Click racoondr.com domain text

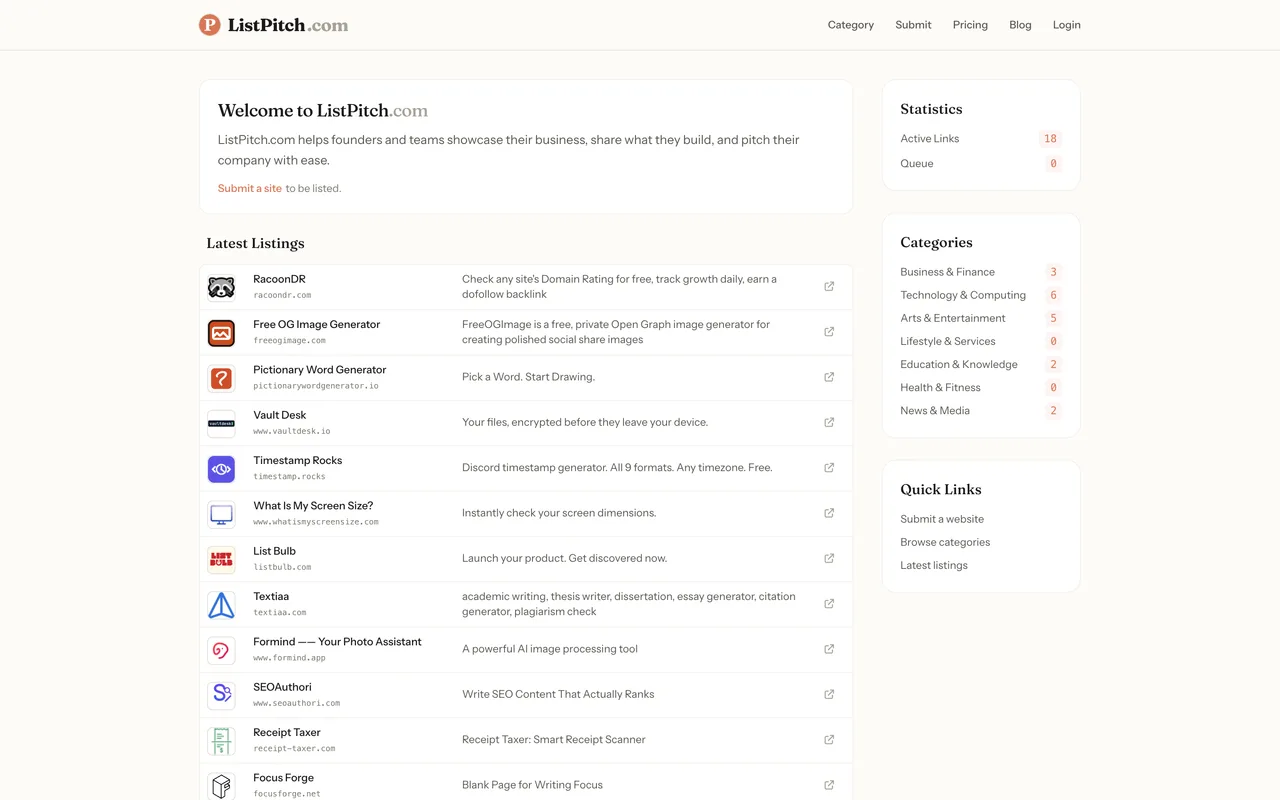click(x=282, y=296)
